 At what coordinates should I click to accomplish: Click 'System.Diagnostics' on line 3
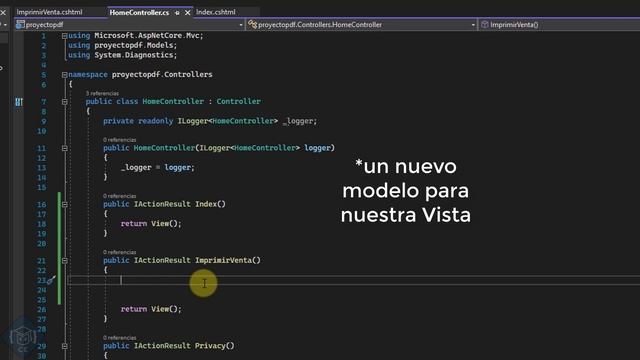pyautogui.click(x=134, y=55)
